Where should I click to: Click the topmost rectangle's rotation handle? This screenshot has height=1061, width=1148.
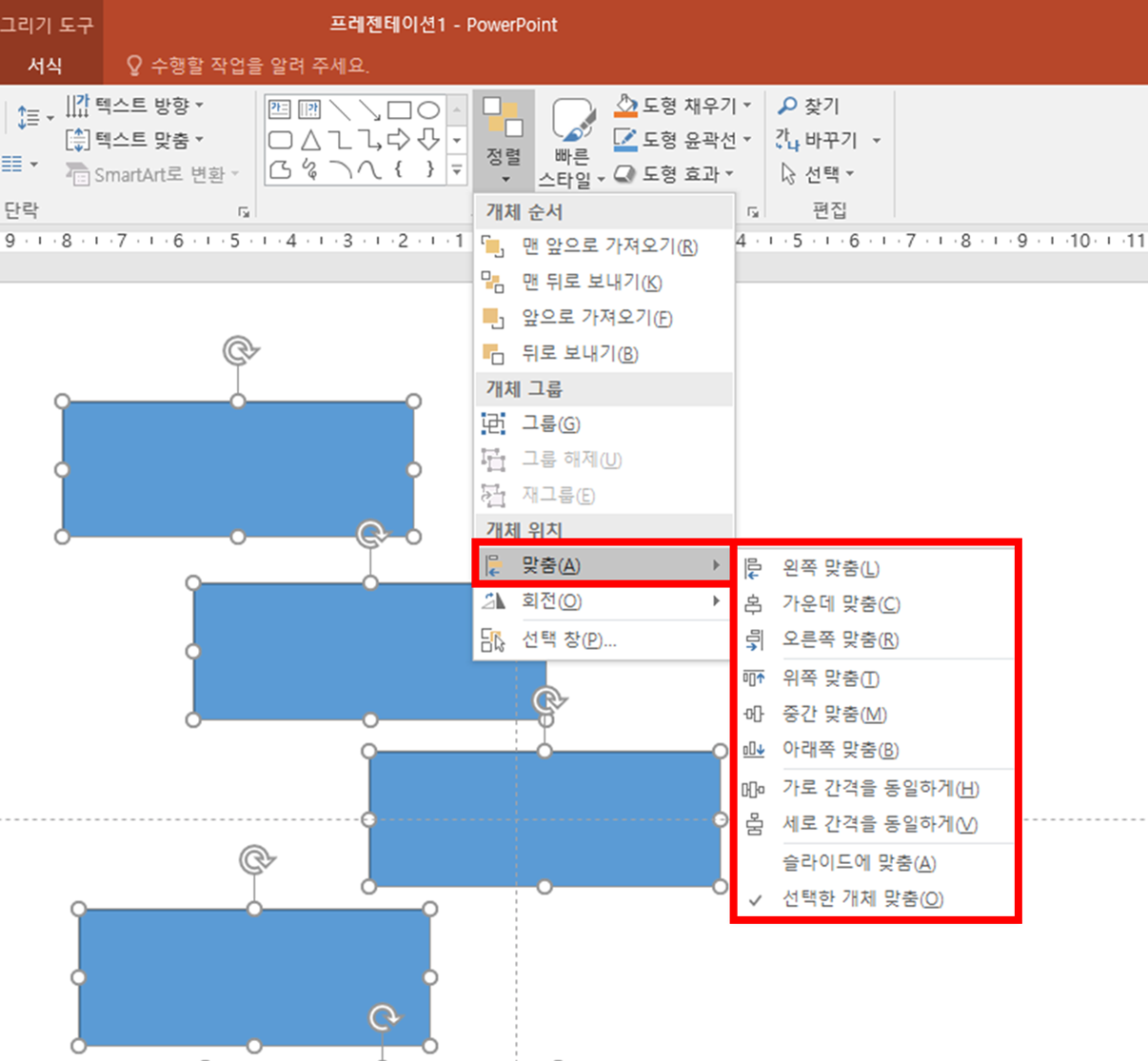[x=239, y=351]
